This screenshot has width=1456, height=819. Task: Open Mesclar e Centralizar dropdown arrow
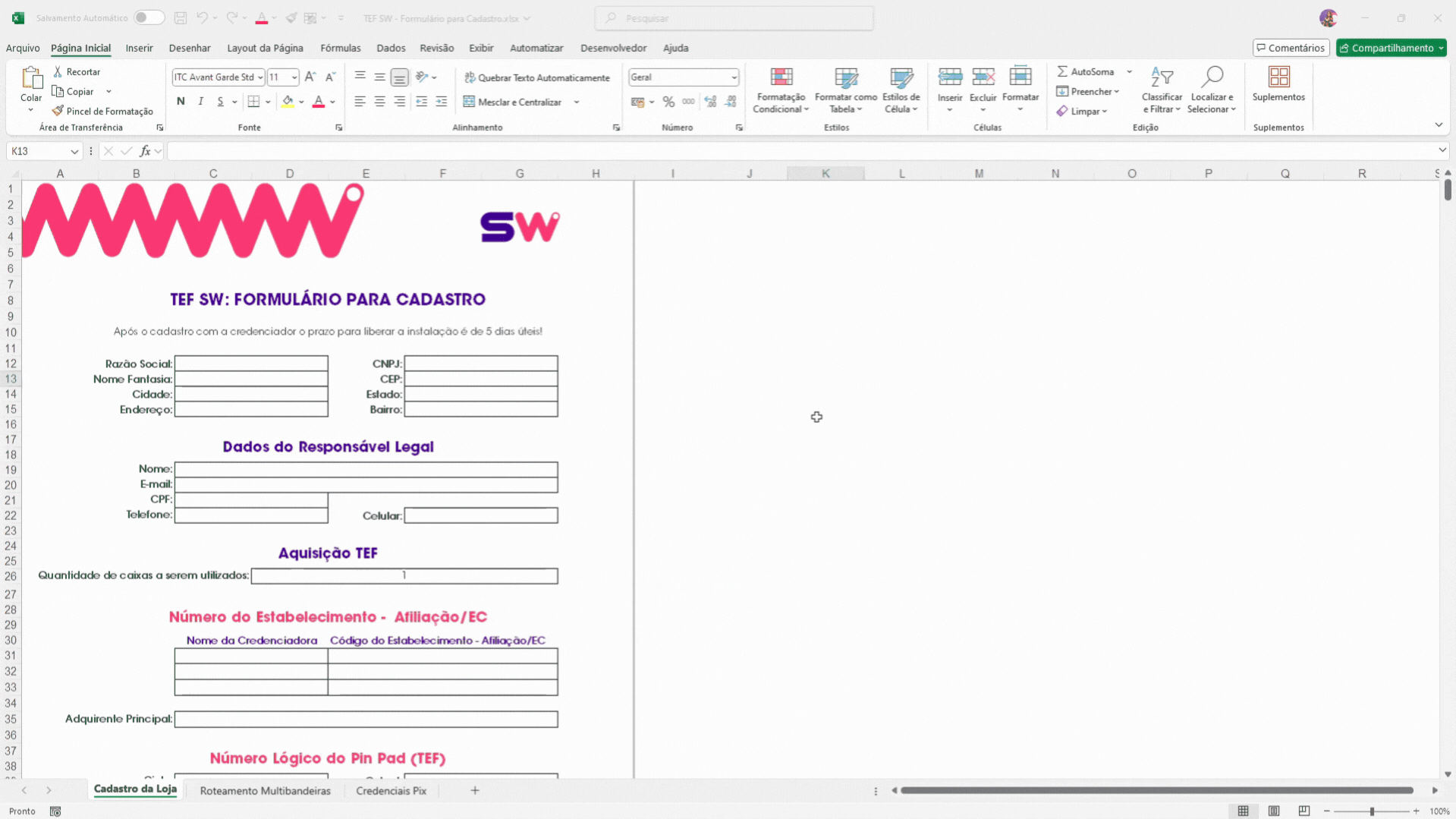coord(577,102)
